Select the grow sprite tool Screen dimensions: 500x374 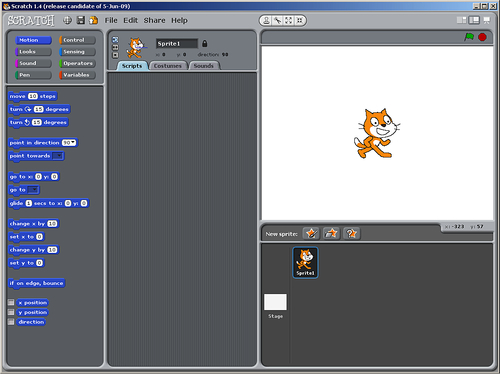289,21
